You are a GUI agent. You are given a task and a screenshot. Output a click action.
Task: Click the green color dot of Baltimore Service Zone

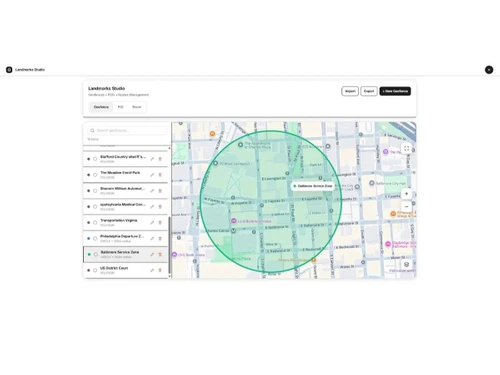(x=89, y=254)
